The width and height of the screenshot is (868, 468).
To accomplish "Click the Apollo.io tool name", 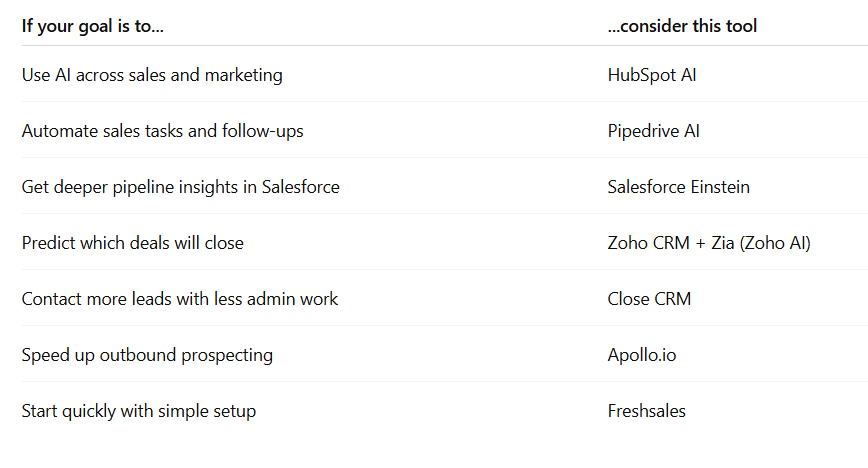I will (642, 355).
